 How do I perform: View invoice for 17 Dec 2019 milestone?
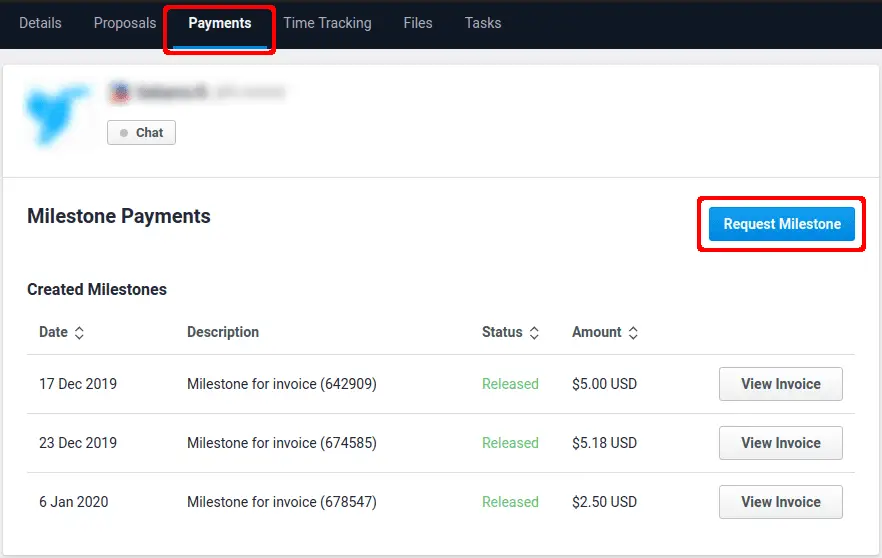[780, 384]
